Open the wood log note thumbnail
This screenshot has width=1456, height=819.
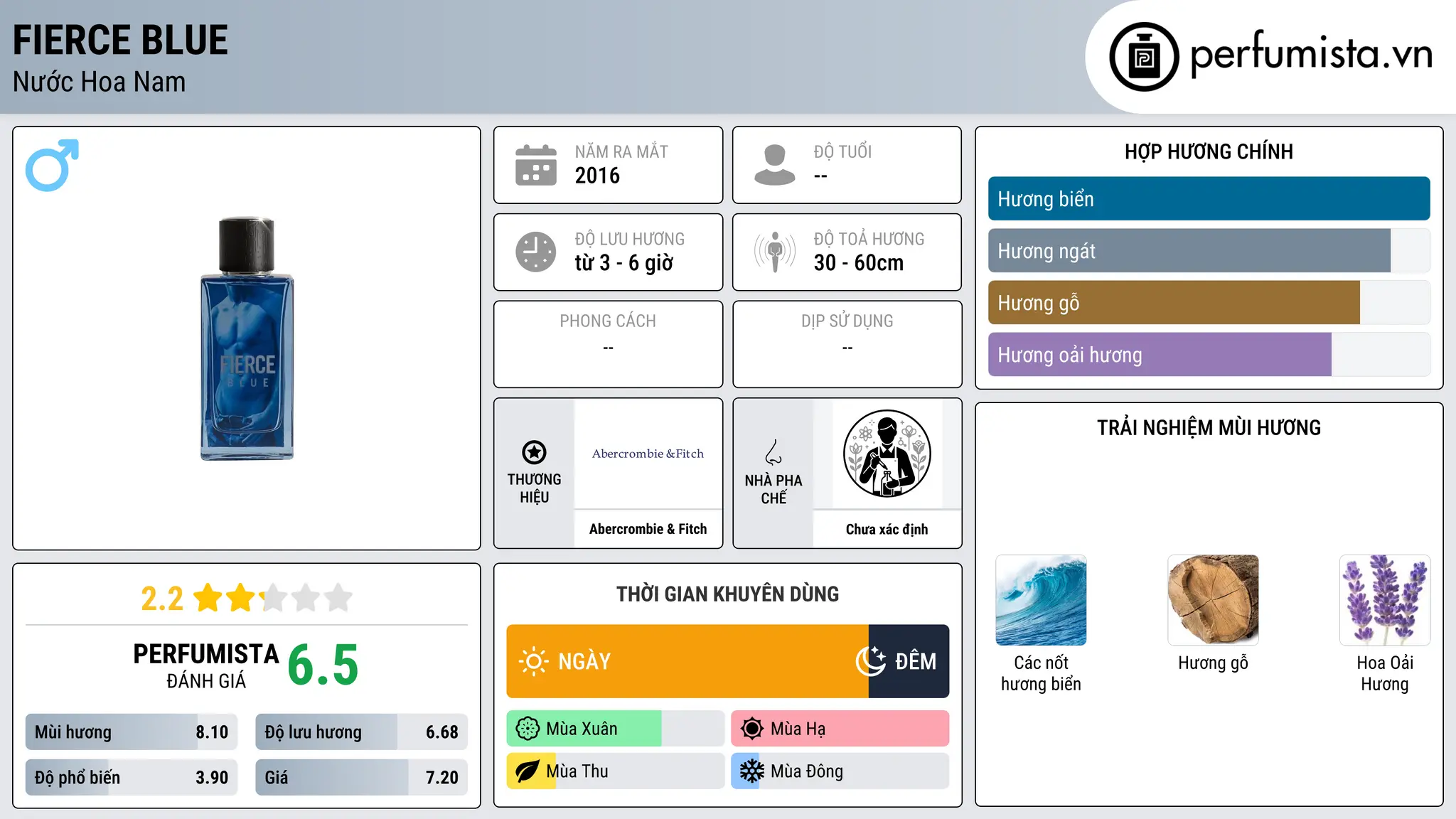coord(1213,601)
